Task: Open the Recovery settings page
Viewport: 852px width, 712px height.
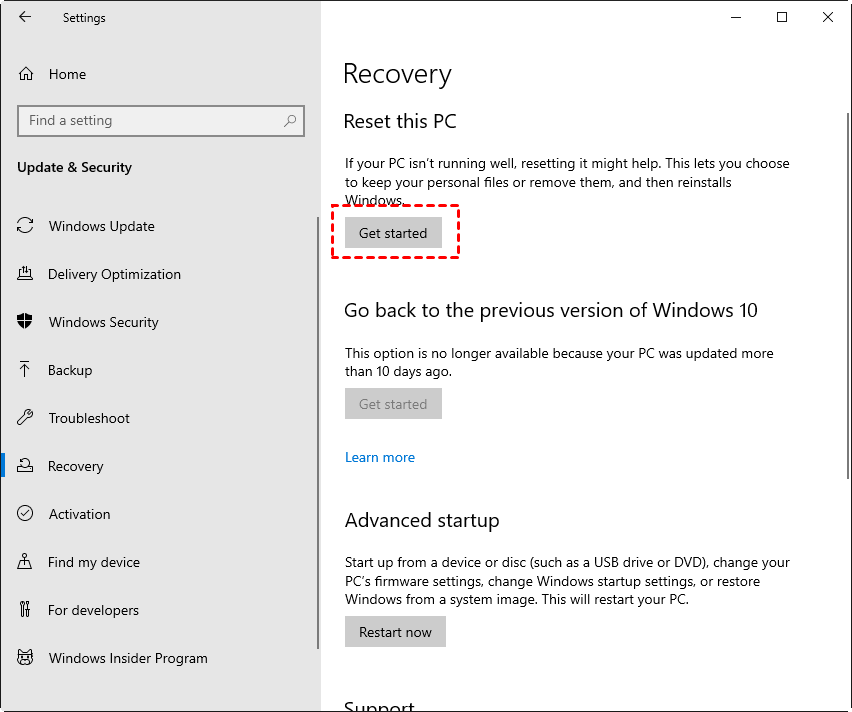Action: tap(76, 466)
